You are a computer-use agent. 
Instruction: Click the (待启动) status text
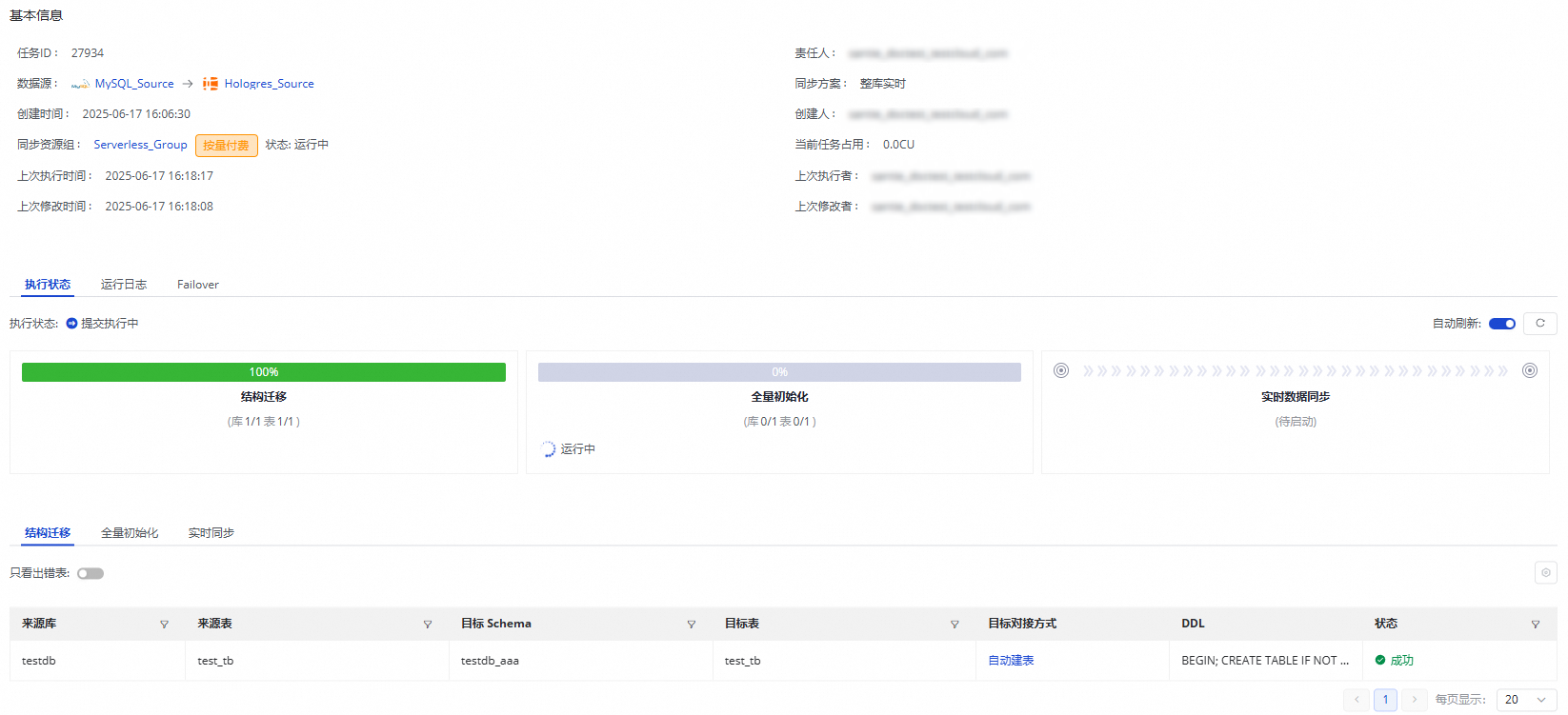pyautogui.click(x=1296, y=422)
